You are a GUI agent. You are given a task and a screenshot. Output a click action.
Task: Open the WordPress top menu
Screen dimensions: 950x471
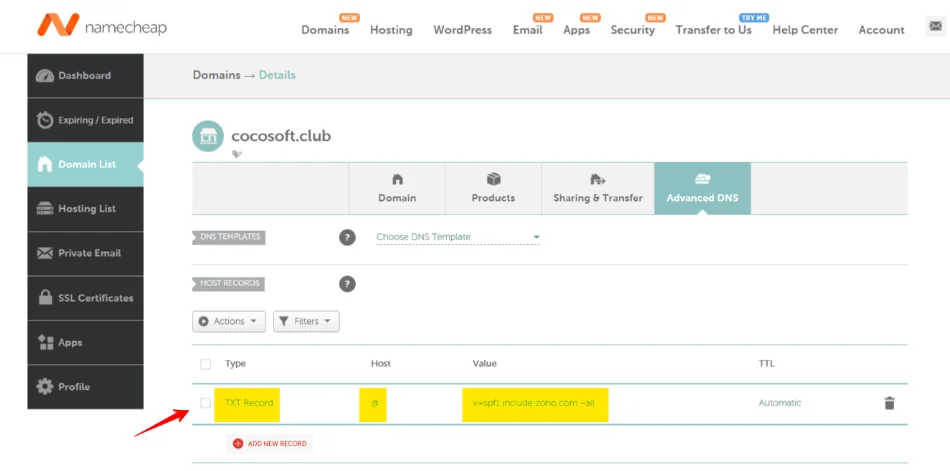[463, 30]
